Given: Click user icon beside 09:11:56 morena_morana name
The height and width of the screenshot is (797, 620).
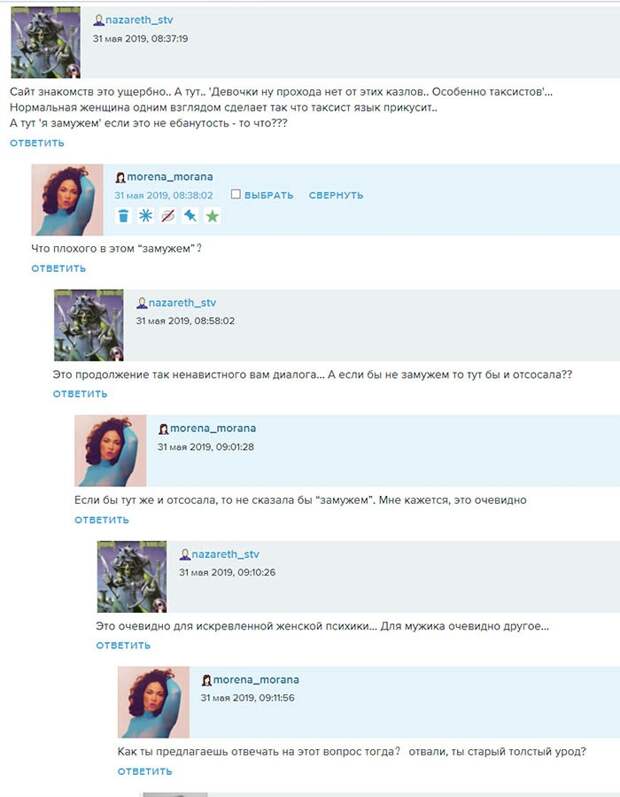Looking at the screenshot, I should click(x=207, y=680).
